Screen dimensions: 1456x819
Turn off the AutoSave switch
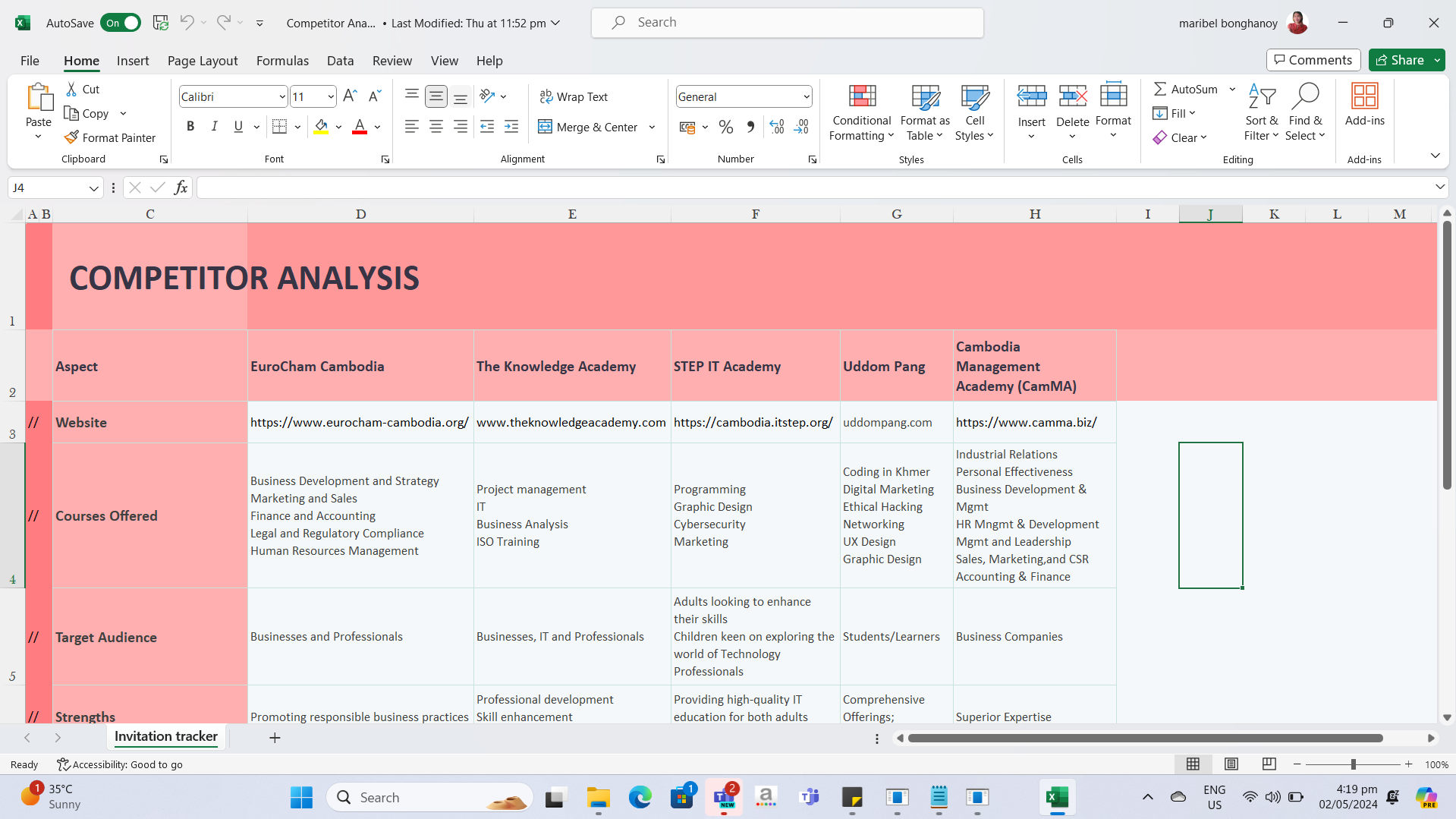[121, 23]
